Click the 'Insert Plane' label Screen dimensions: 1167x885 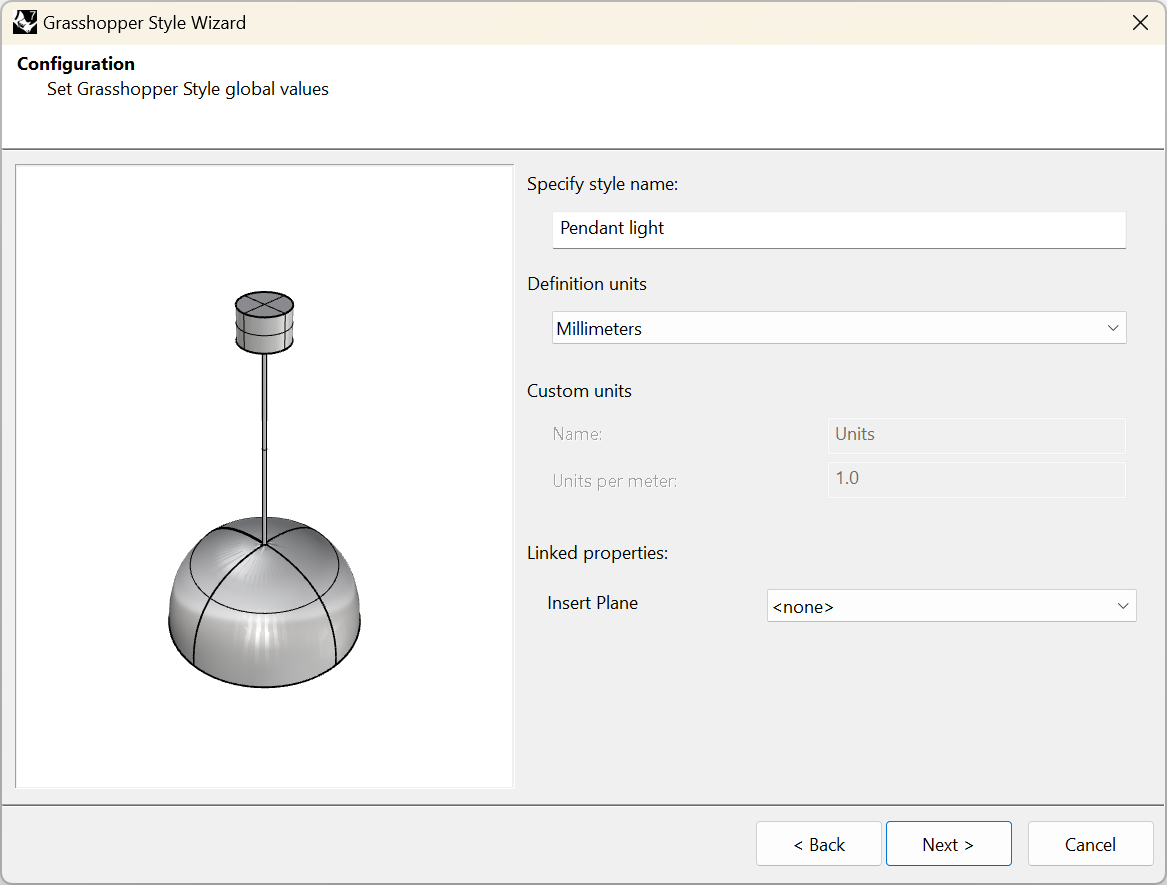pyautogui.click(x=592, y=603)
